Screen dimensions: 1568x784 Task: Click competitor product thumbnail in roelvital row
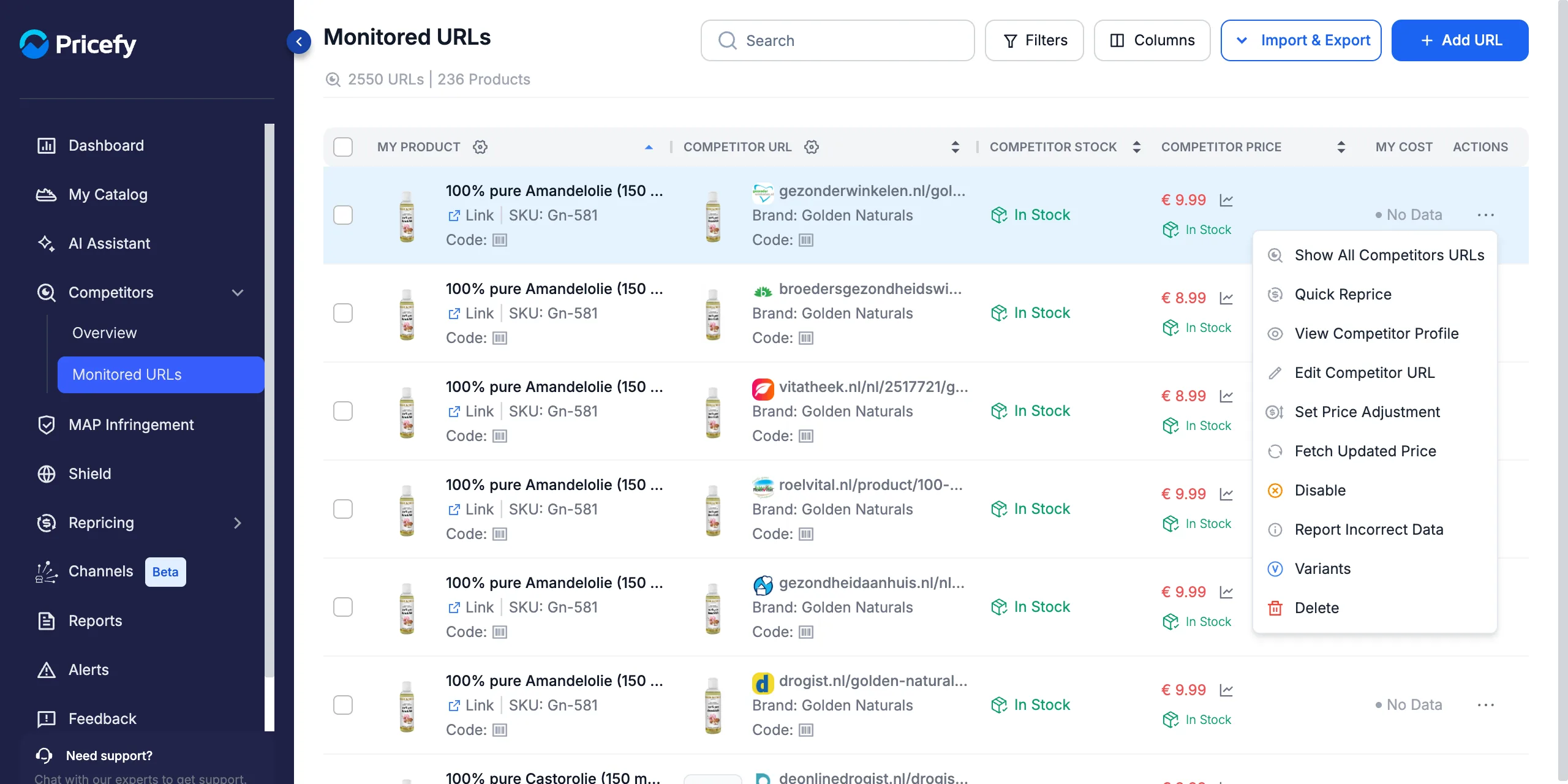(713, 510)
